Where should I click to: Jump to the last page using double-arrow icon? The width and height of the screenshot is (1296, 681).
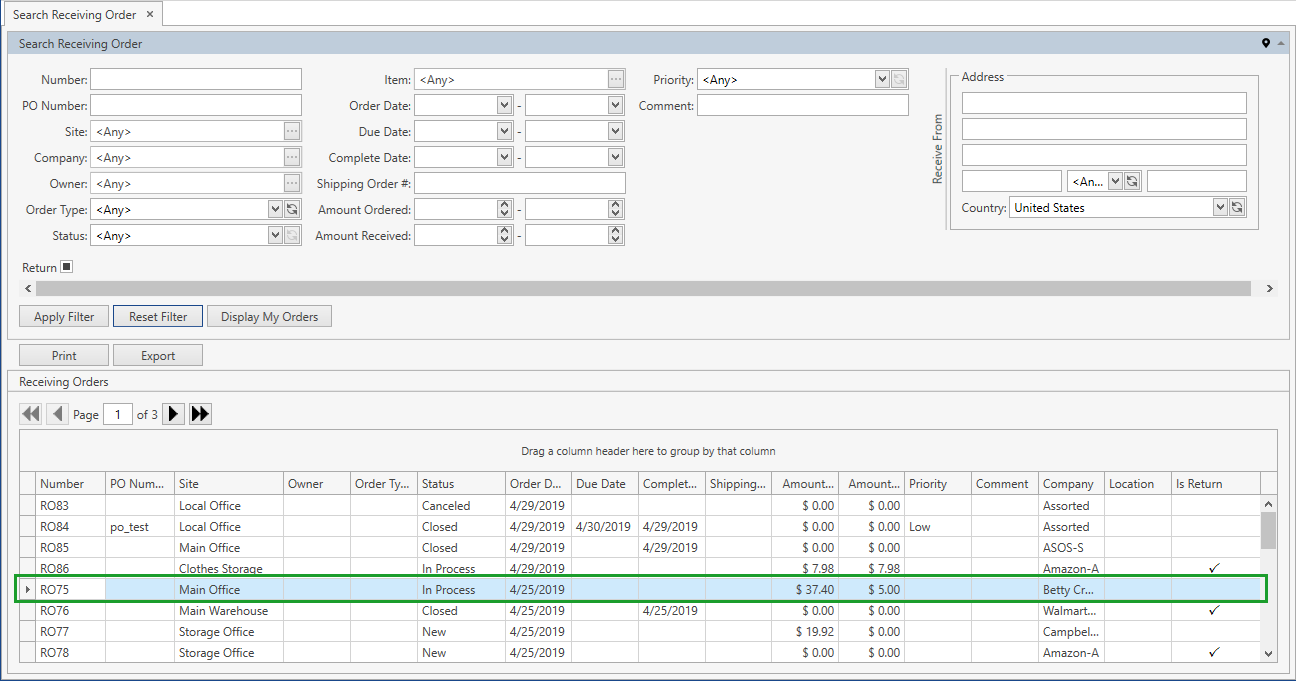(199, 413)
